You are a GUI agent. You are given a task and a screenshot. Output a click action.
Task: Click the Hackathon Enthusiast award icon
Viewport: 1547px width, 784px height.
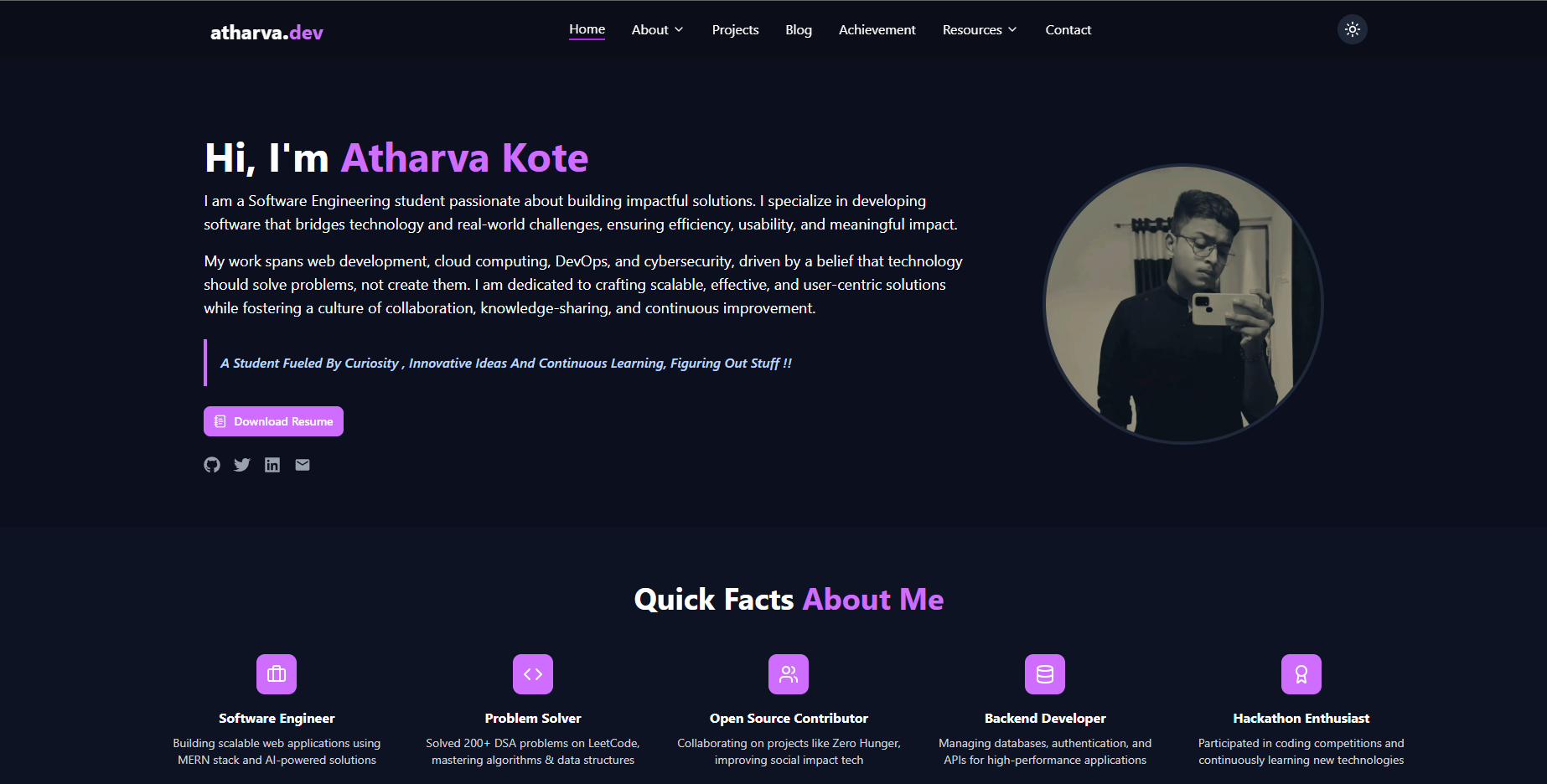coord(1301,674)
